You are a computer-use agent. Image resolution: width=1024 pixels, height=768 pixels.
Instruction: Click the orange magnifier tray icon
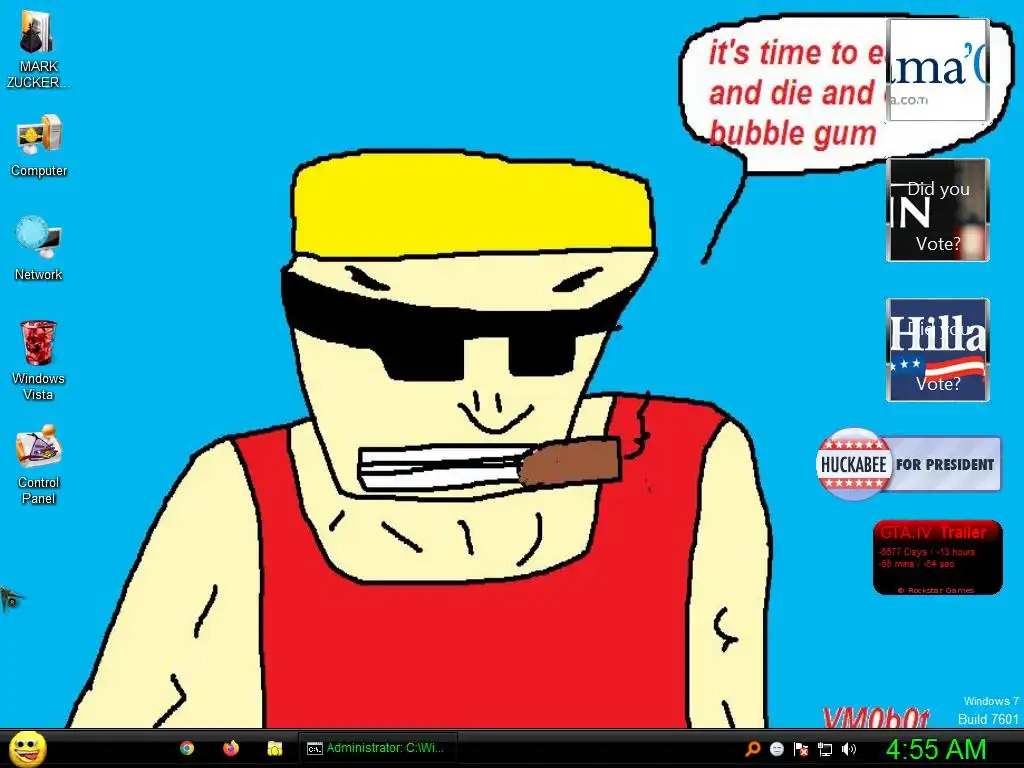(752, 749)
